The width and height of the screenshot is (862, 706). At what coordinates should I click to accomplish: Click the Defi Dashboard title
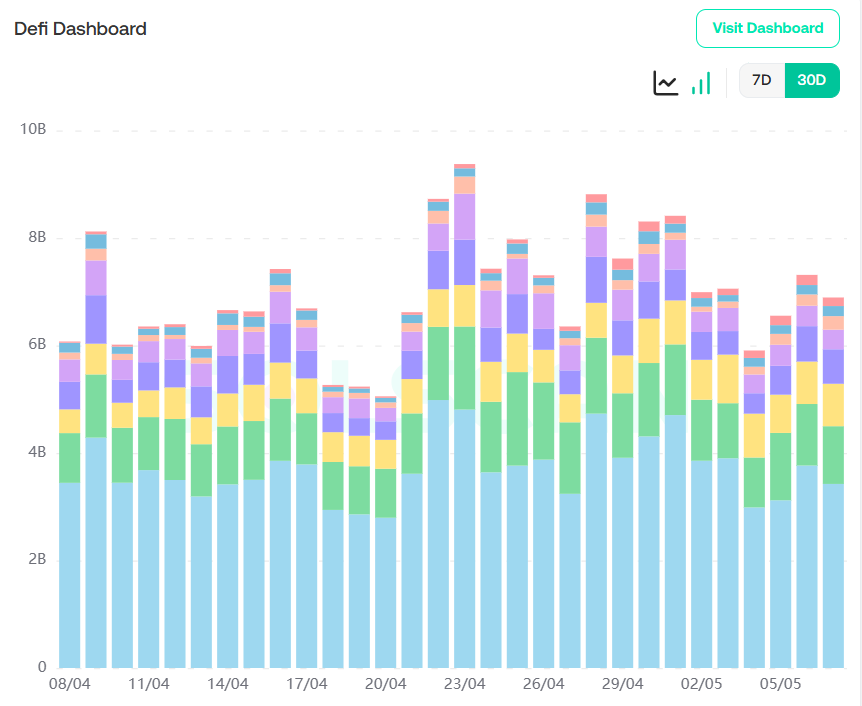point(80,29)
